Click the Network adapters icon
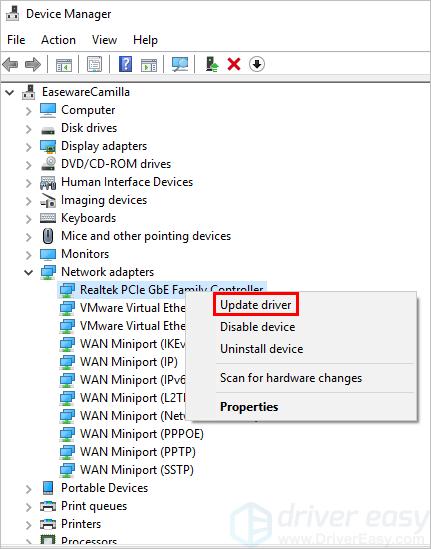 coord(48,272)
